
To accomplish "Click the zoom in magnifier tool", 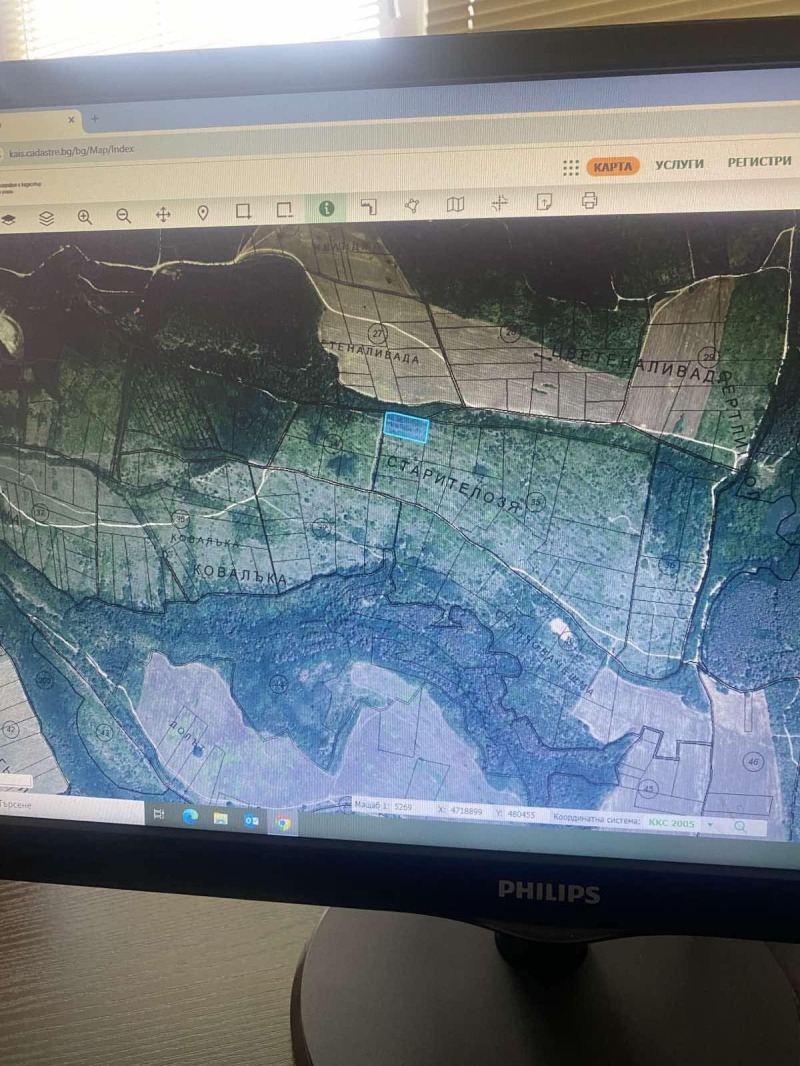I will [x=85, y=216].
